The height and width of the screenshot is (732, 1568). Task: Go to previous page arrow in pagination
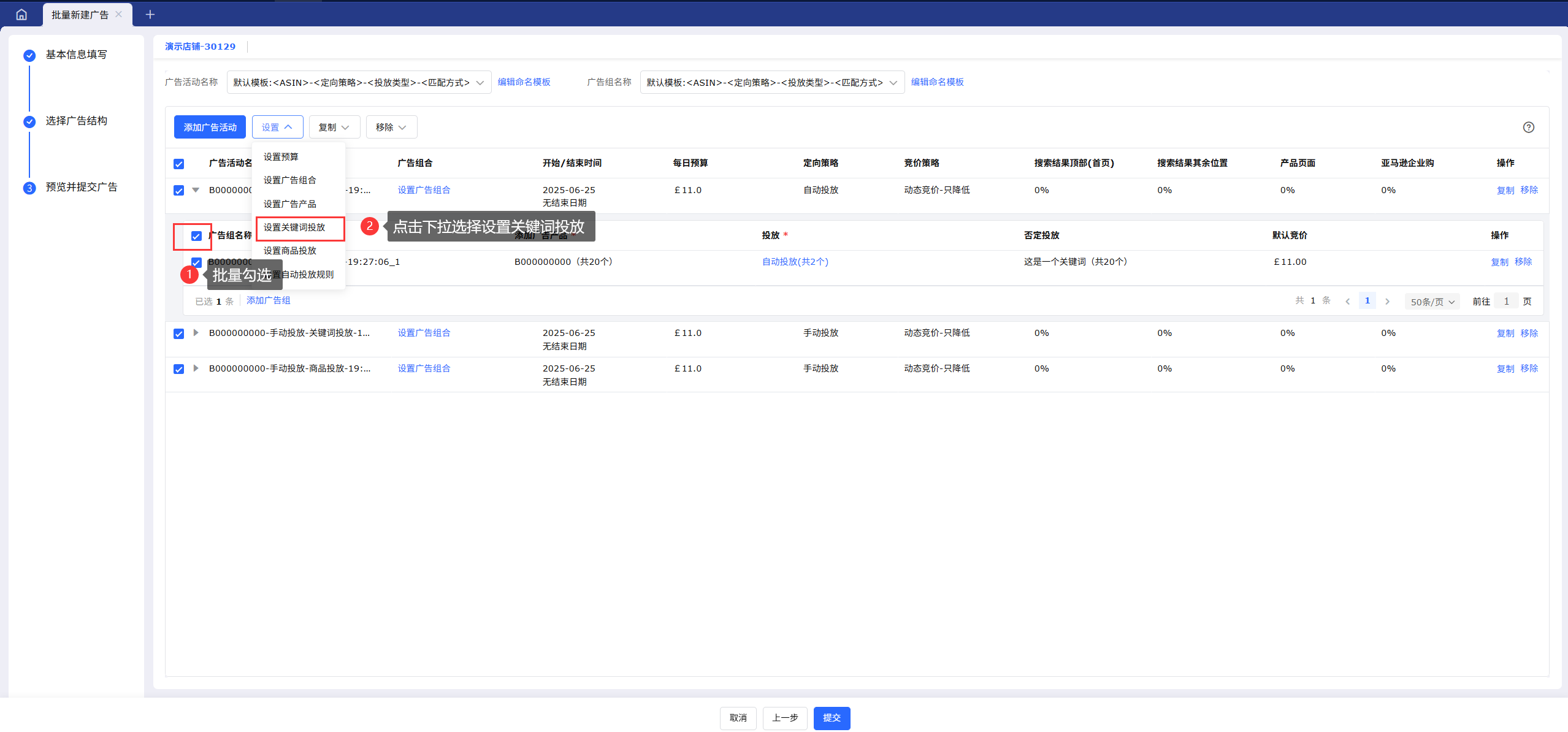(1347, 301)
